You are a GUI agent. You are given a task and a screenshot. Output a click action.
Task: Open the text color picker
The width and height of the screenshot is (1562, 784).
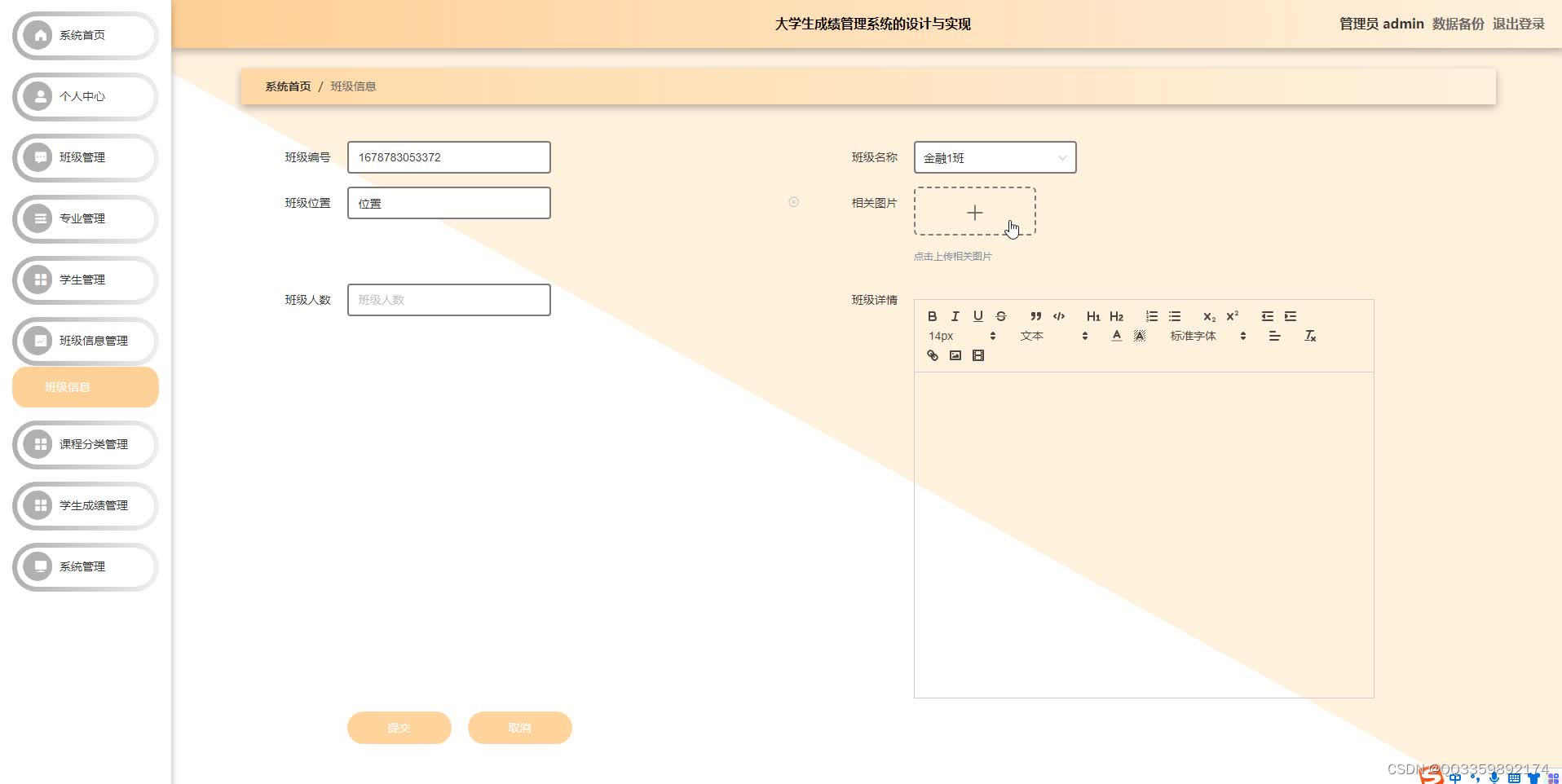1116,336
